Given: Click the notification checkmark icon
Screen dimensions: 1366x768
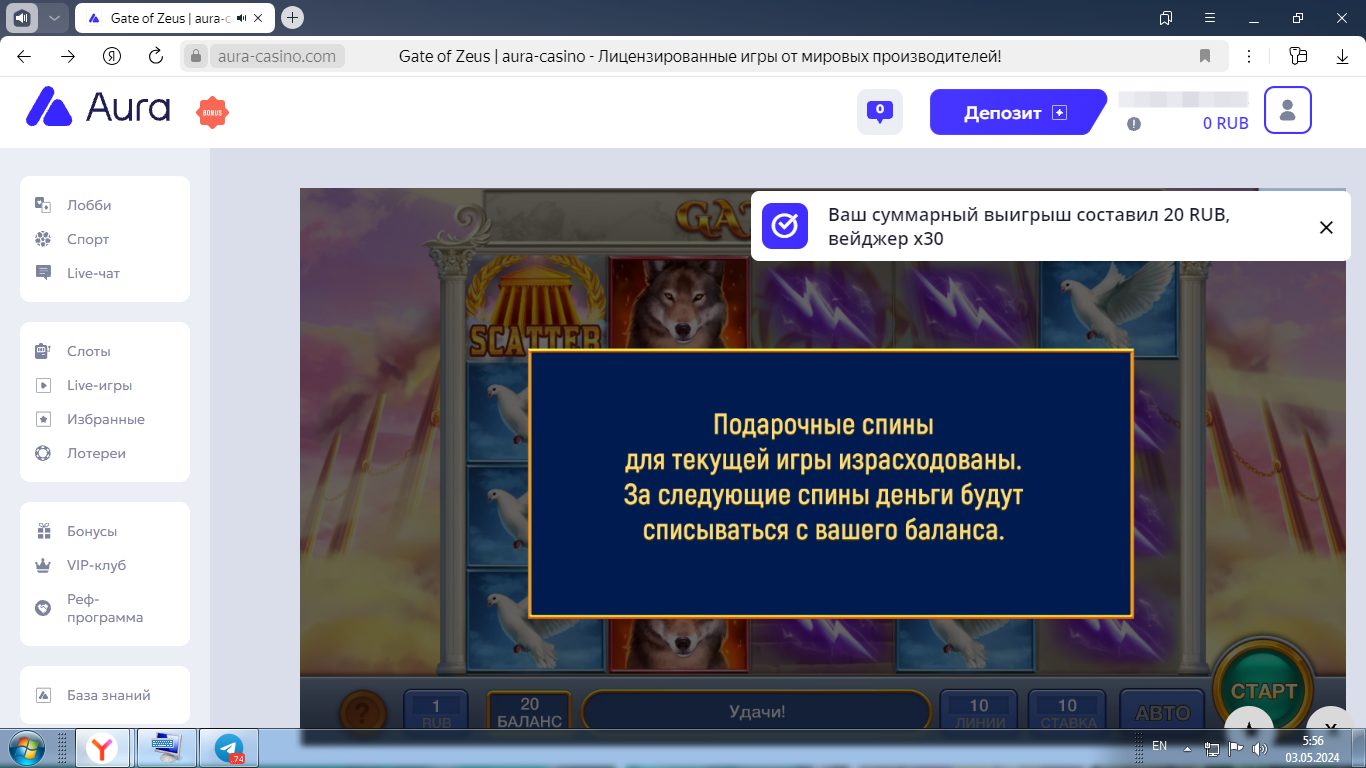Looking at the screenshot, I should 785,226.
